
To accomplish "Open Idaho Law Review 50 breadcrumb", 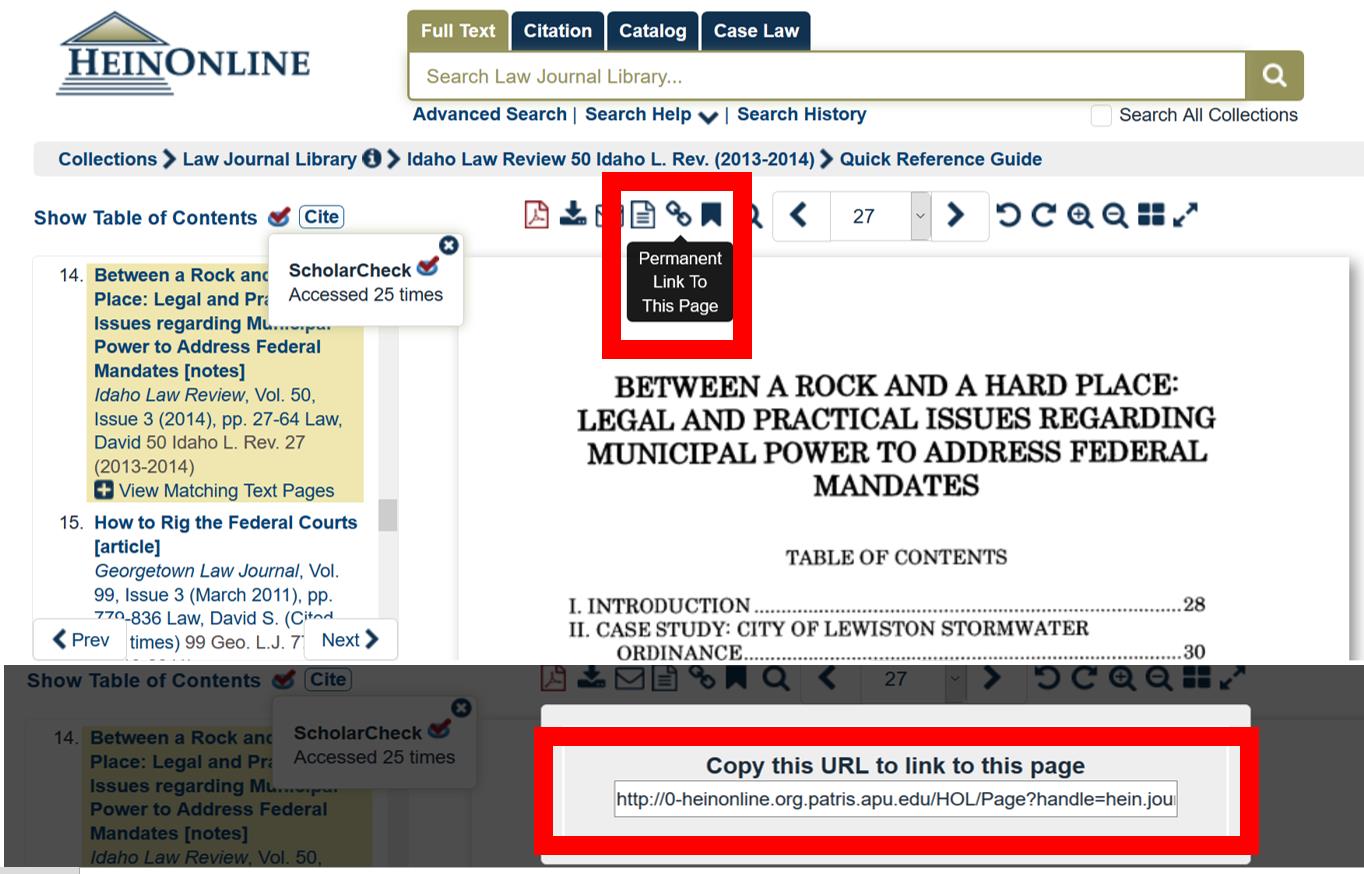I will pyautogui.click(x=610, y=159).
